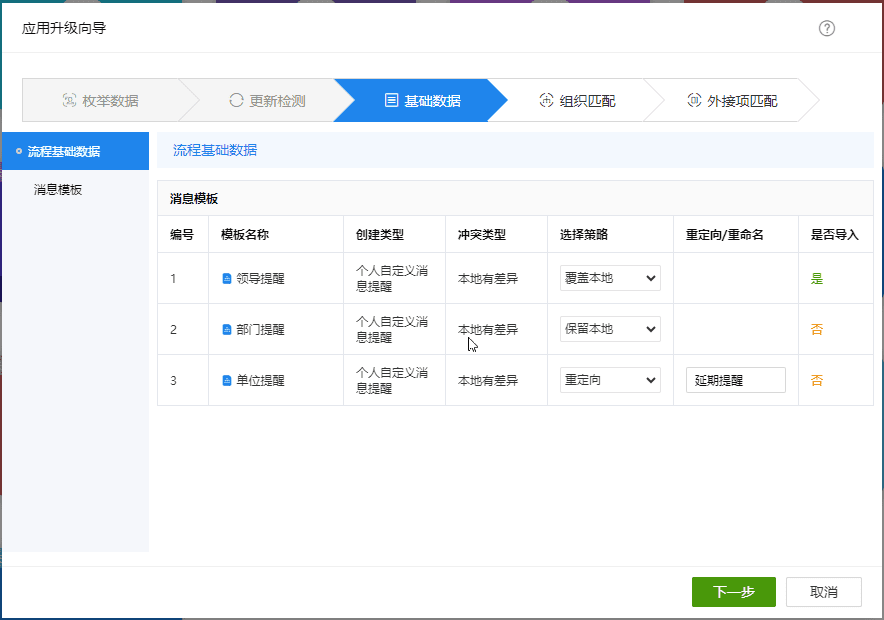884x620 pixels.
Task: Click the 编号 column header
Action: [x=182, y=234]
